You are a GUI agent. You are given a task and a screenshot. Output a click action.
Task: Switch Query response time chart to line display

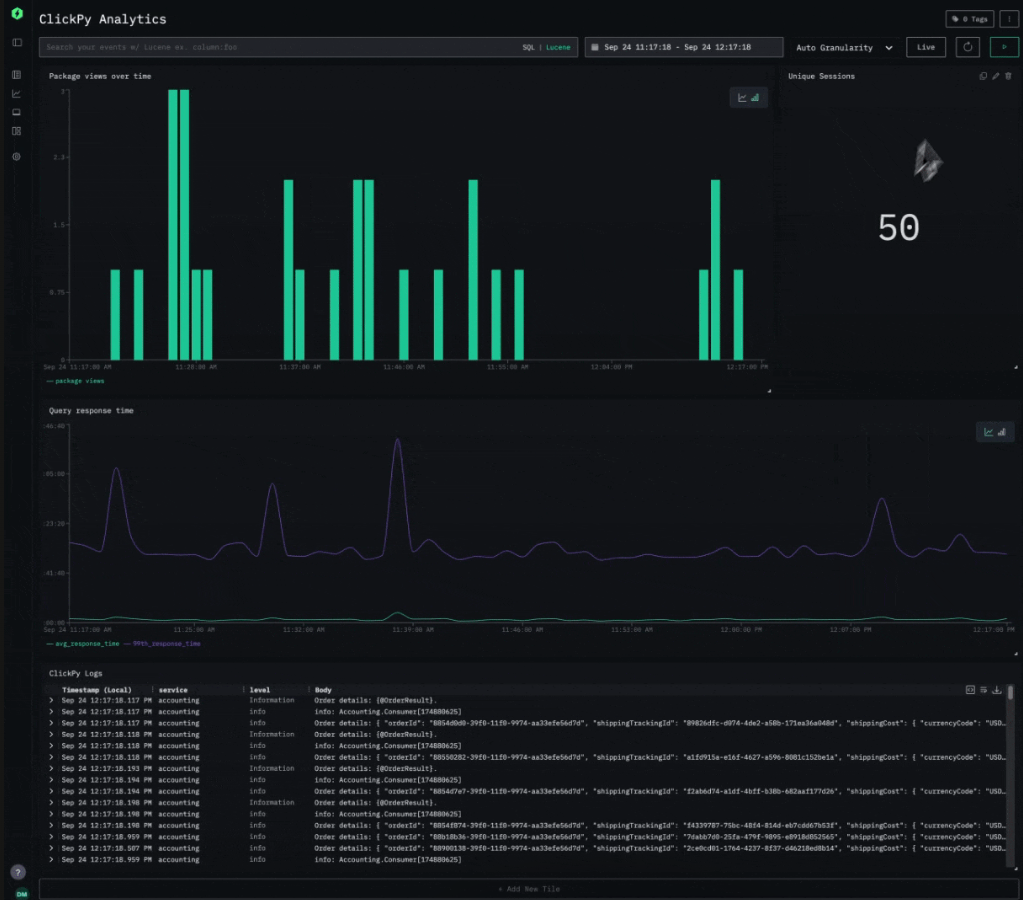988,432
